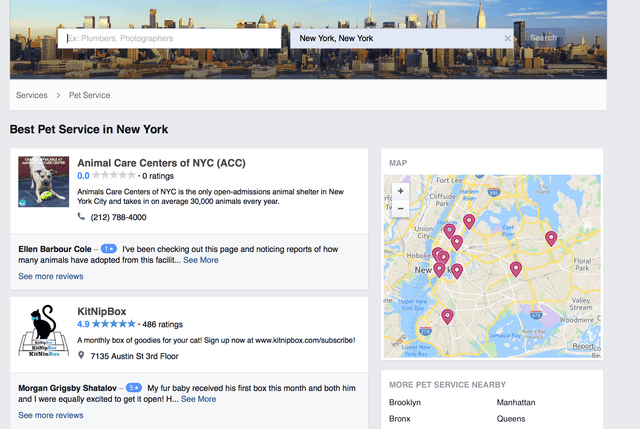Click the southern map pin near Upper New York Bay
The height and width of the screenshot is (429, 640).
coord(447,316)
